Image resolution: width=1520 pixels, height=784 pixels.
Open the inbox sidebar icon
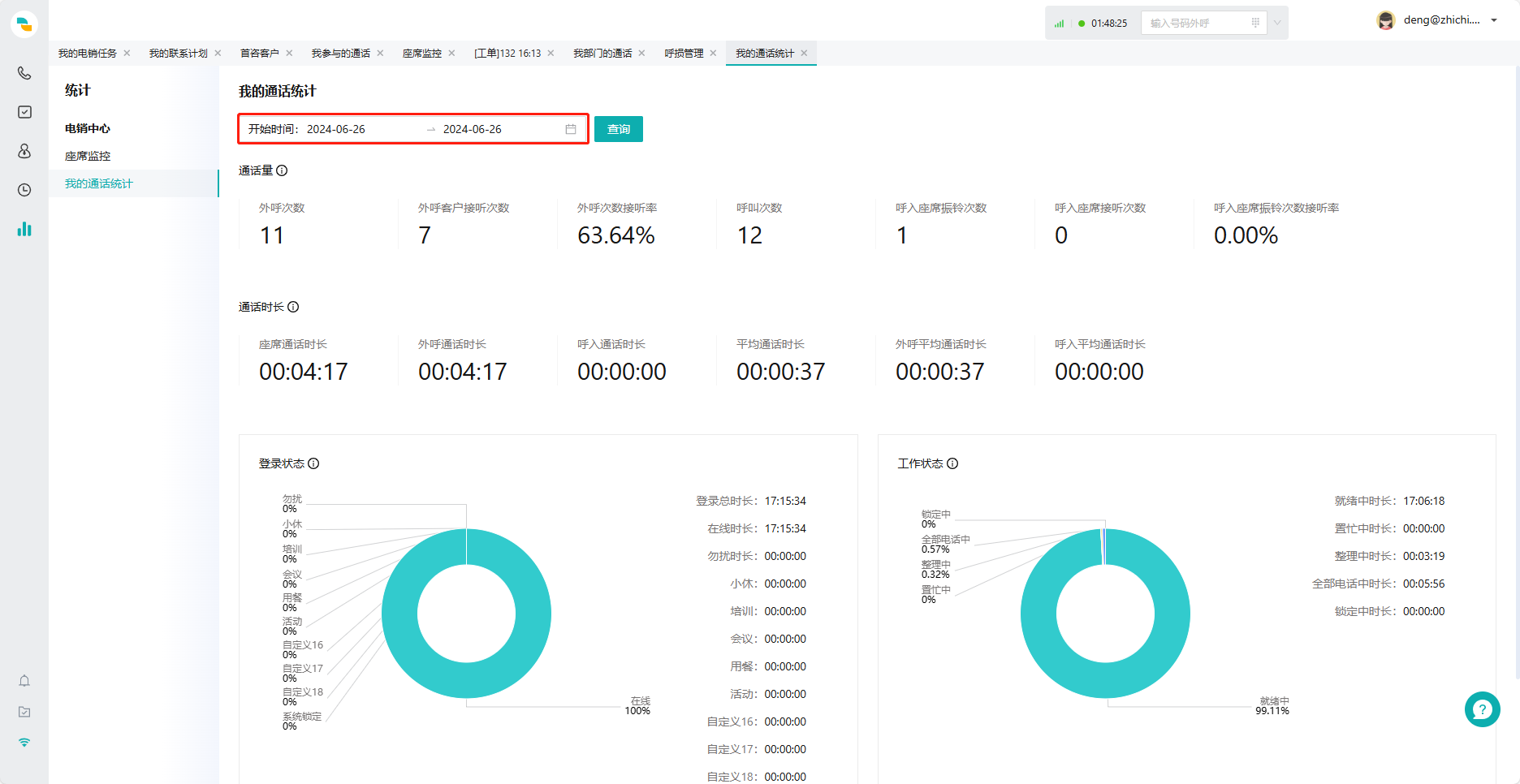24,712
